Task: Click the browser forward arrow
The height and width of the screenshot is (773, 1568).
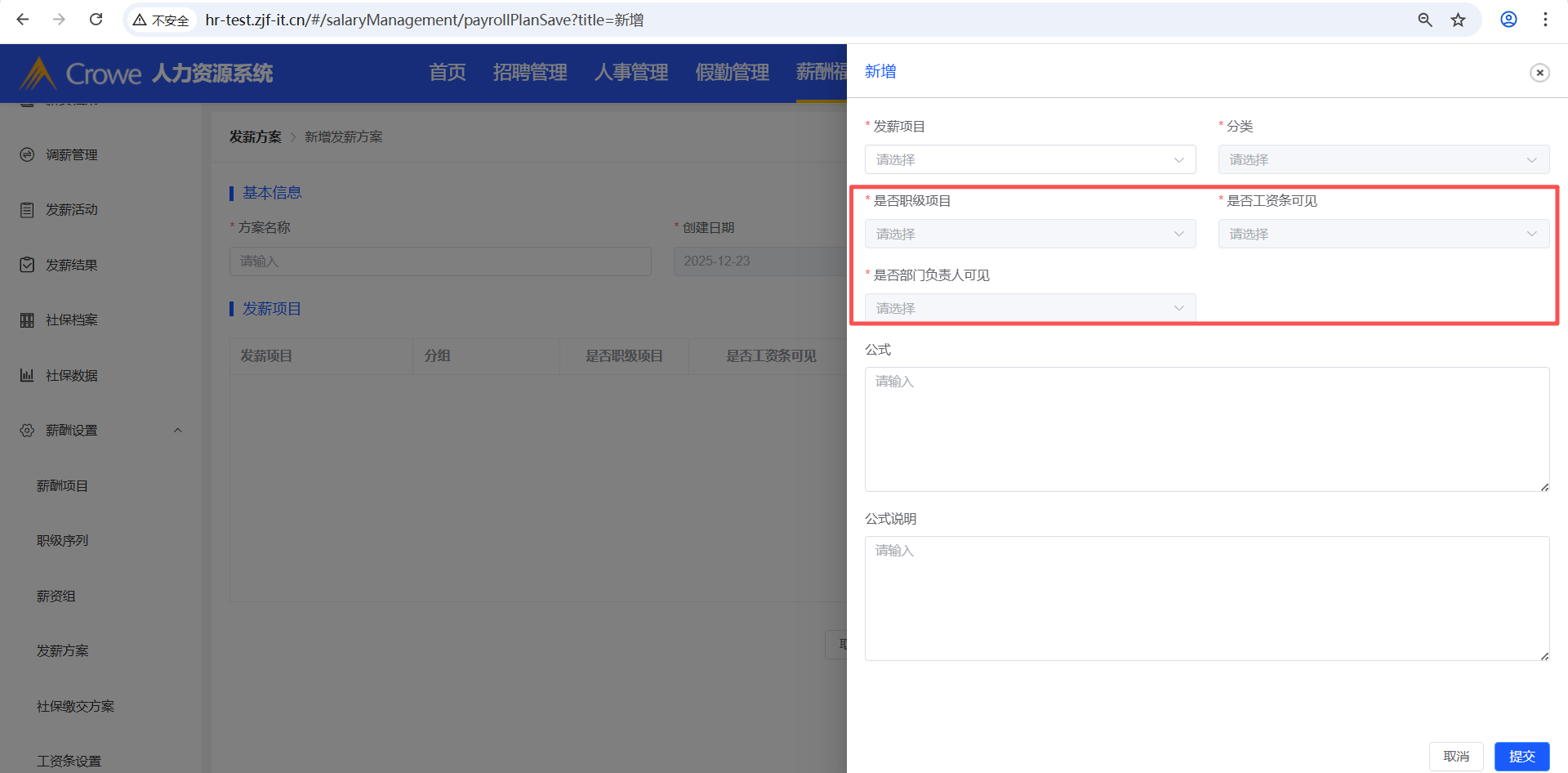Action: [x=59, y=20]
